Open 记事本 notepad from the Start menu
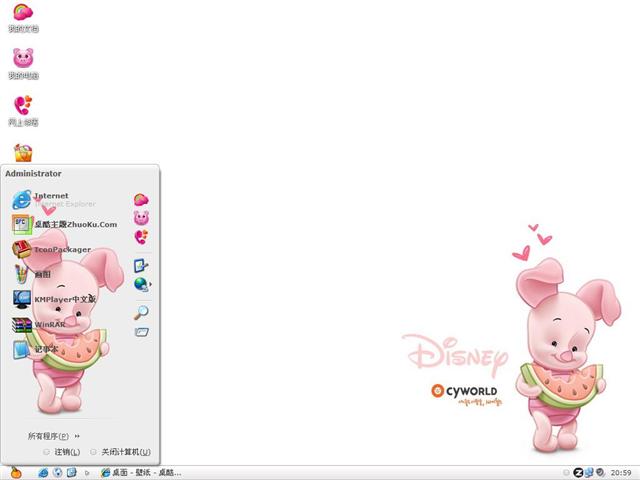 (x=35, y=349)
